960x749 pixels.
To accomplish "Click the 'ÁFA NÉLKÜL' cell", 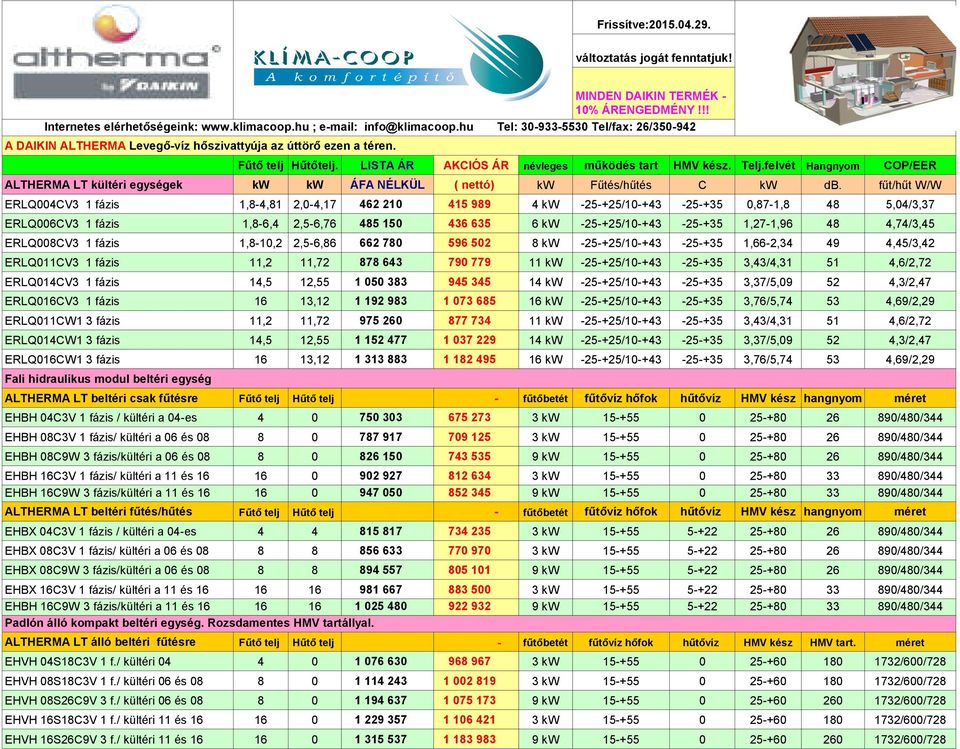I will [x=387, y=185].
